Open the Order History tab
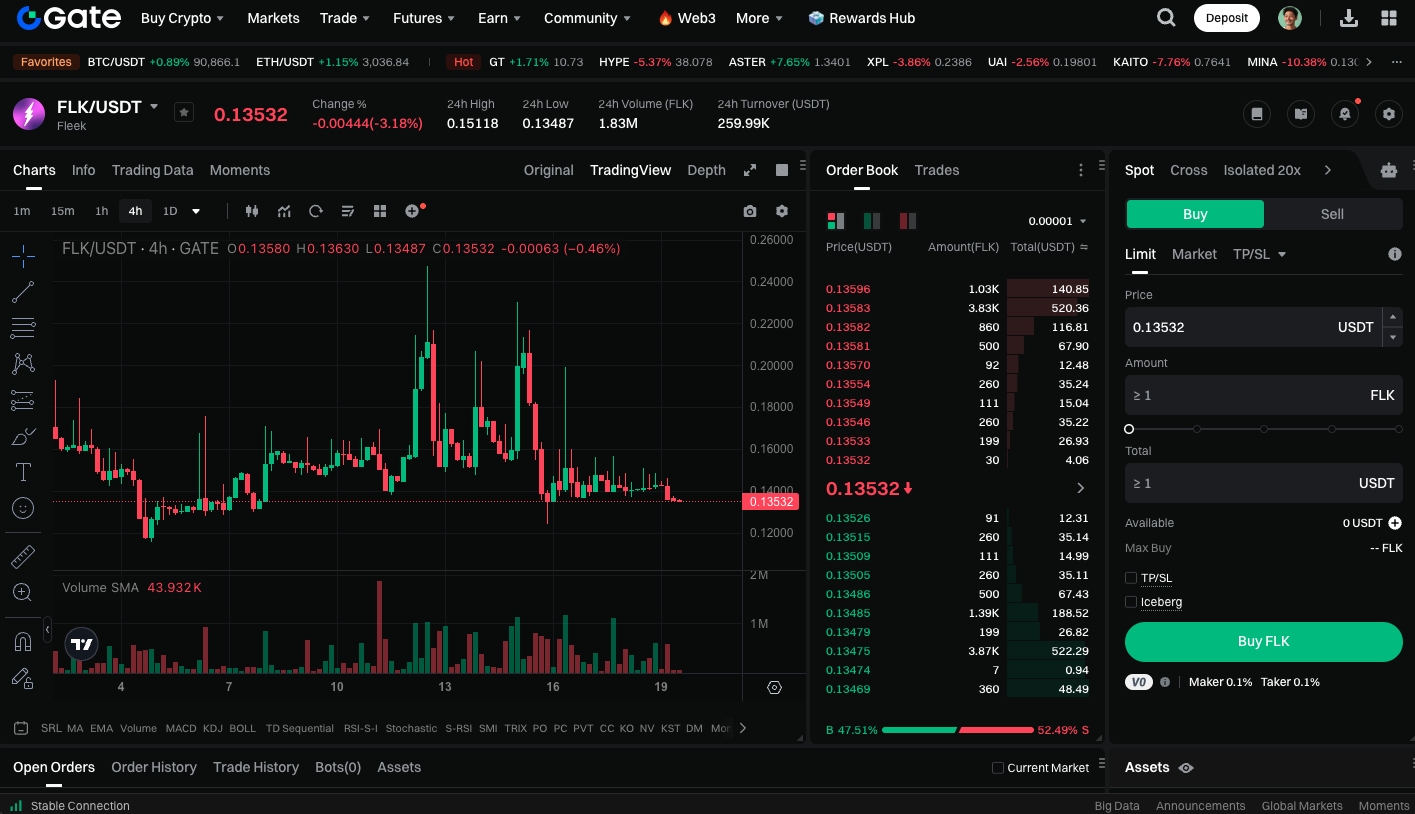Screen dimensions: 1415x814 point(154,767)
